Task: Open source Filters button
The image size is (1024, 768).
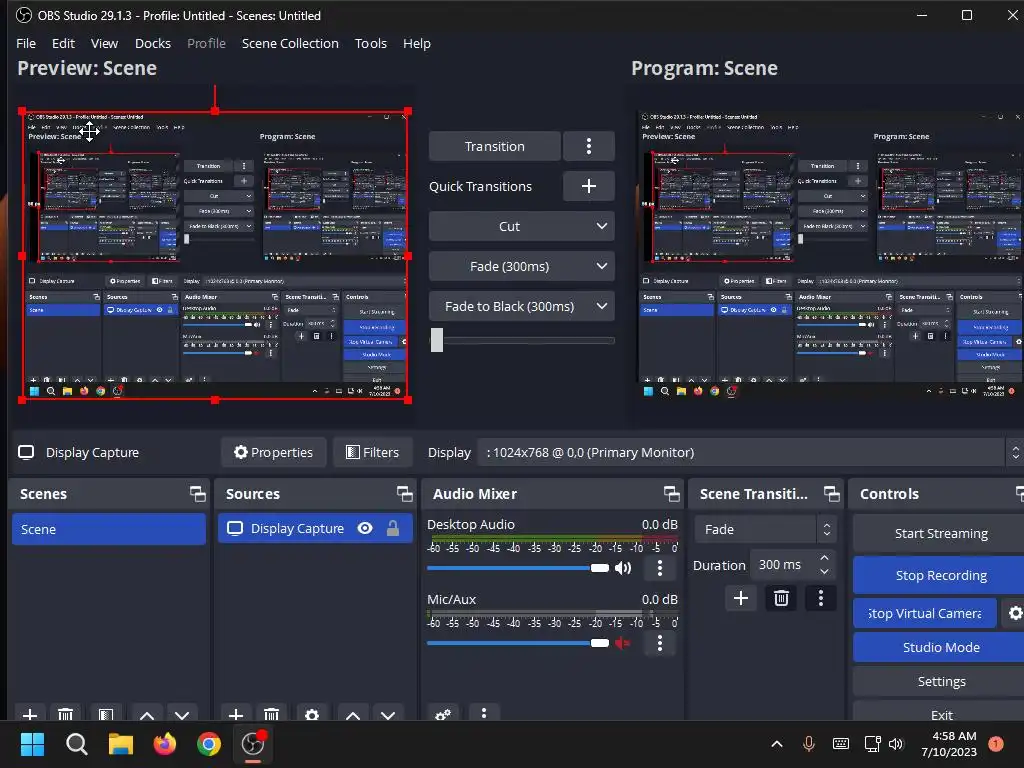Action: coord(372,452)
